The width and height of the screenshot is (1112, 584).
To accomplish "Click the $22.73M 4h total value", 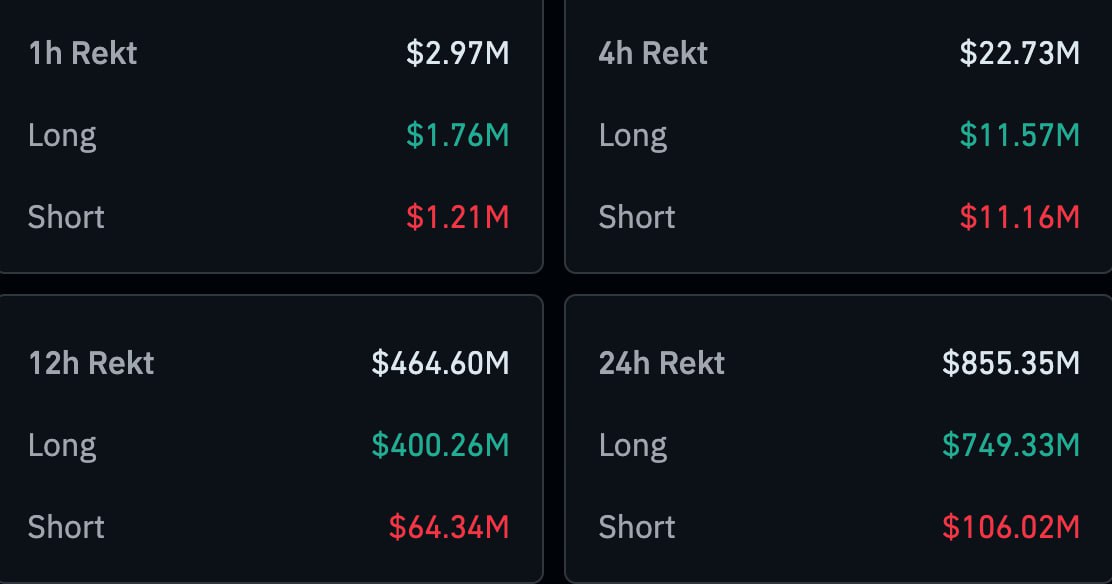I will (1019, 53).
